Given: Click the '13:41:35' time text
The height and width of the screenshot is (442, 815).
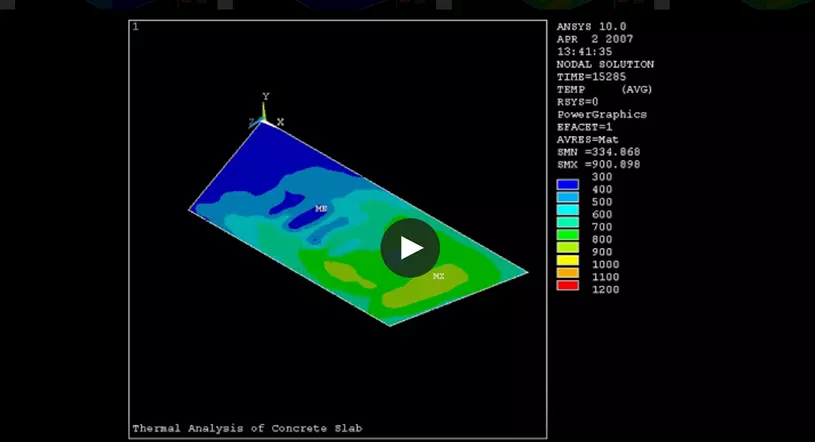Looking at the screenshot, I should (x=584, y=51).
